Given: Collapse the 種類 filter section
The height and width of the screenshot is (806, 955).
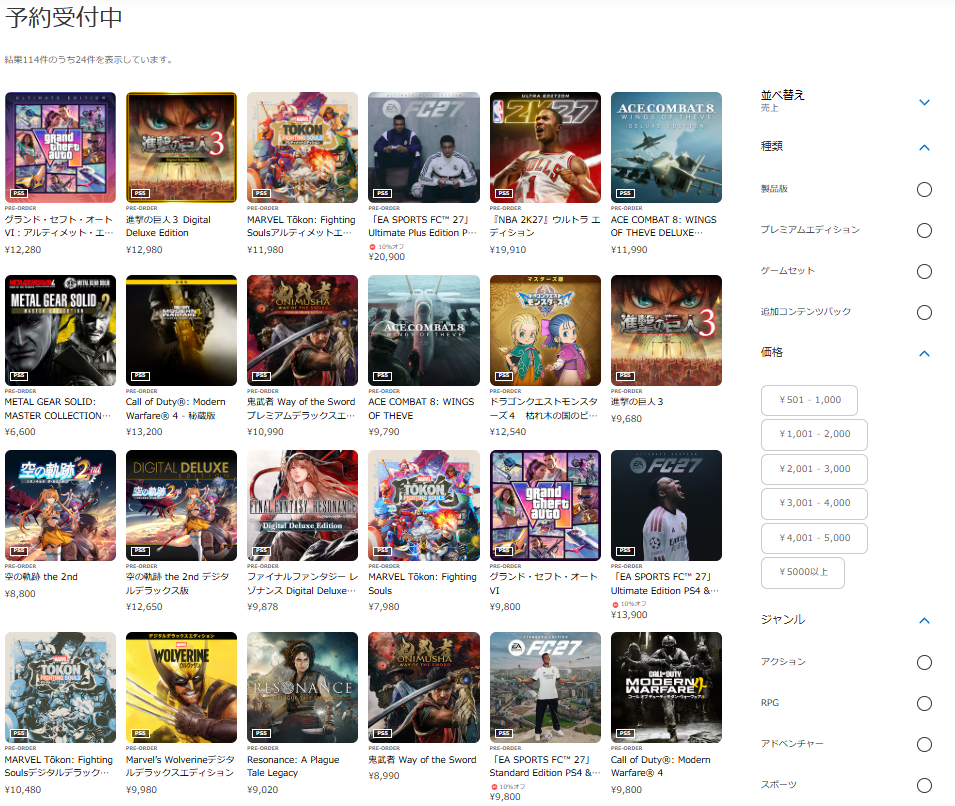Looking at the screenshot, I should (x=924, y=147).
